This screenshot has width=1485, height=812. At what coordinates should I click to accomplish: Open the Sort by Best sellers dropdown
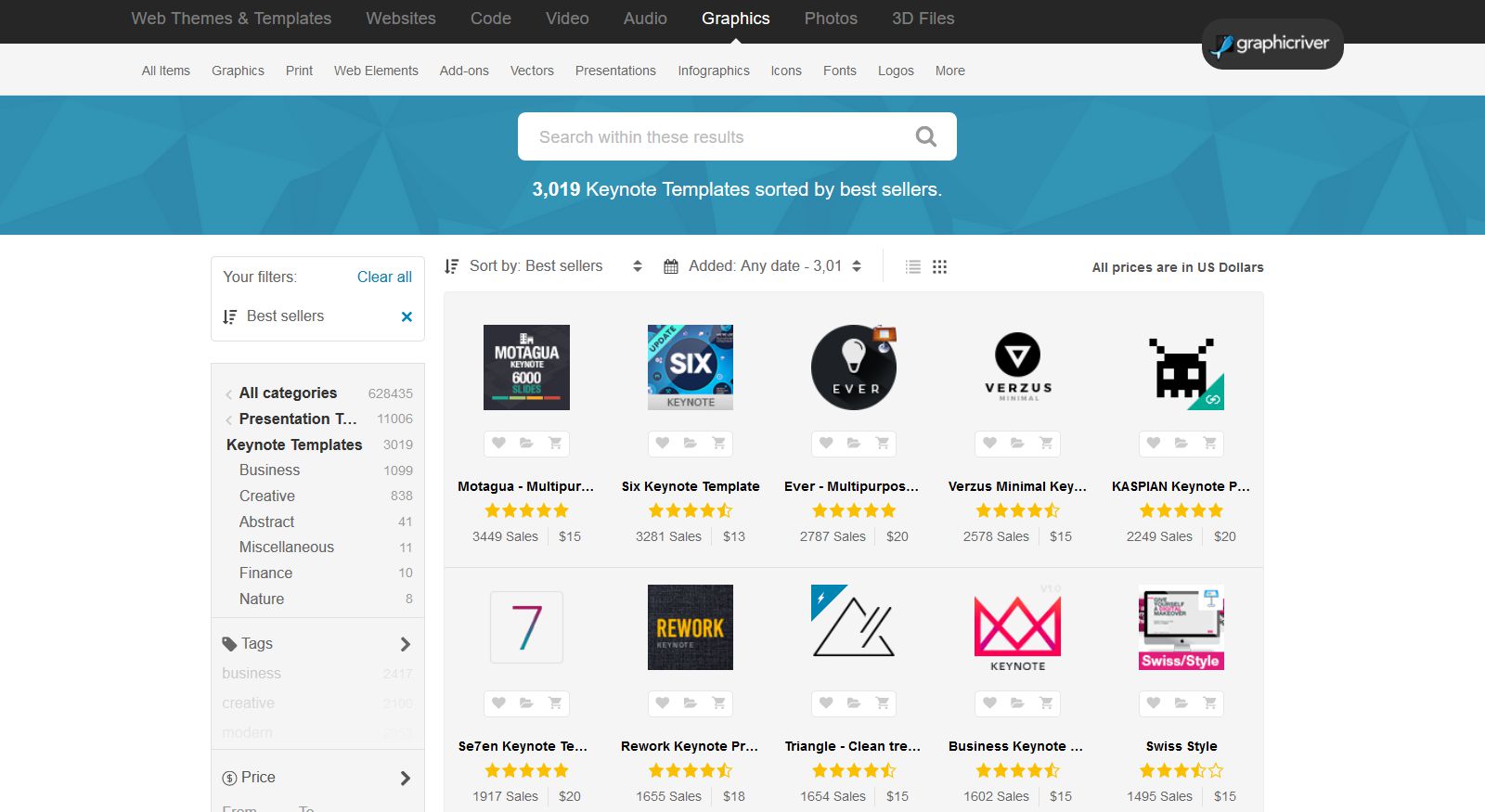[x=544, y=266]
